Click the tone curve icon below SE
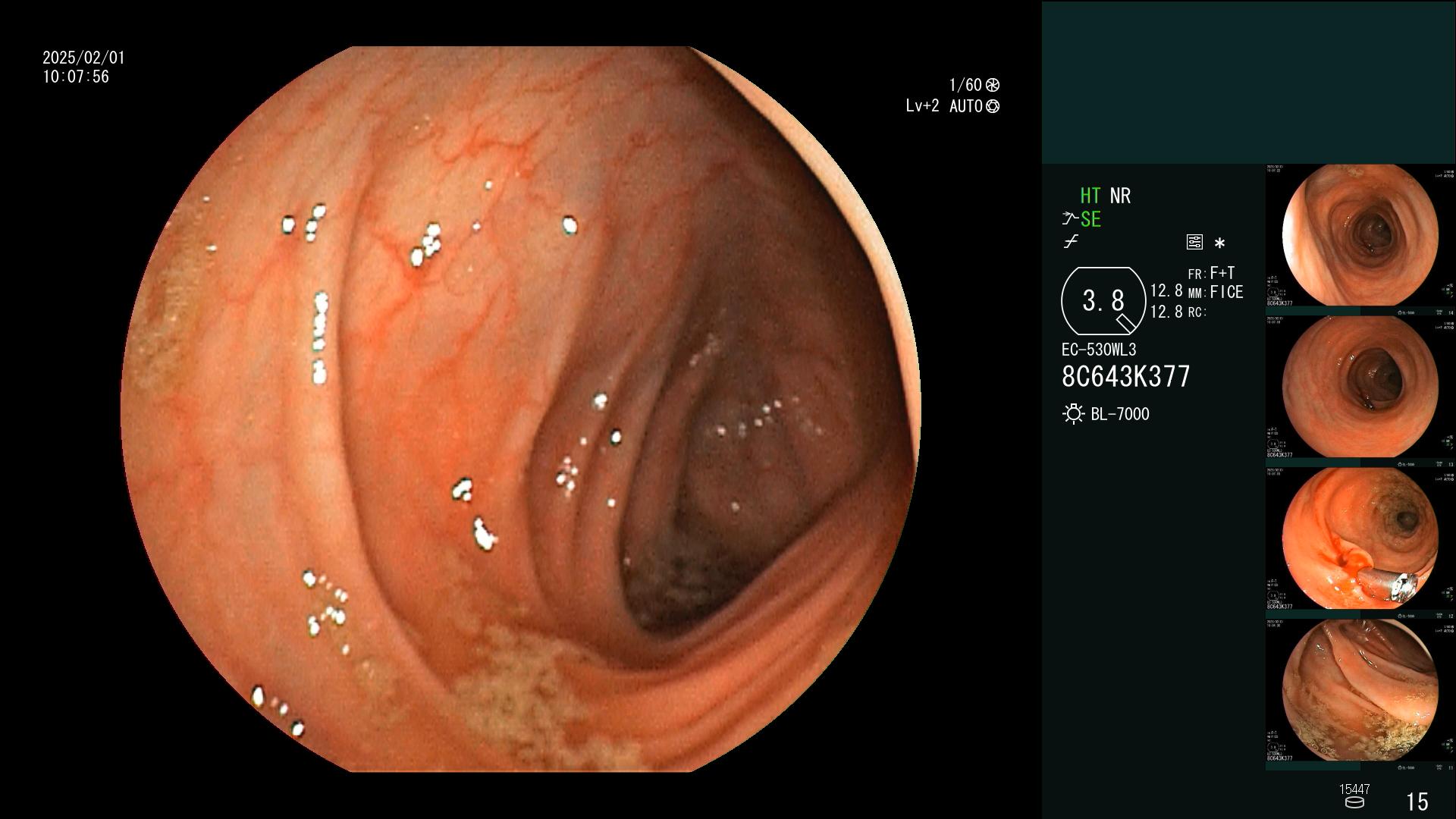This screenshot has height=819, width=1456. (1071, 242)
